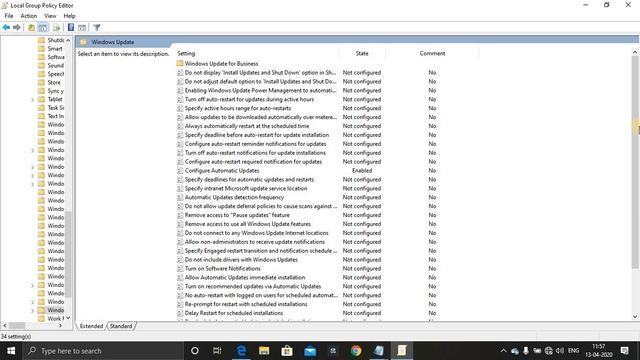
Task: Click the Back arrow toolbar icon
Action: pyautogui.click(x=6, y=28)
